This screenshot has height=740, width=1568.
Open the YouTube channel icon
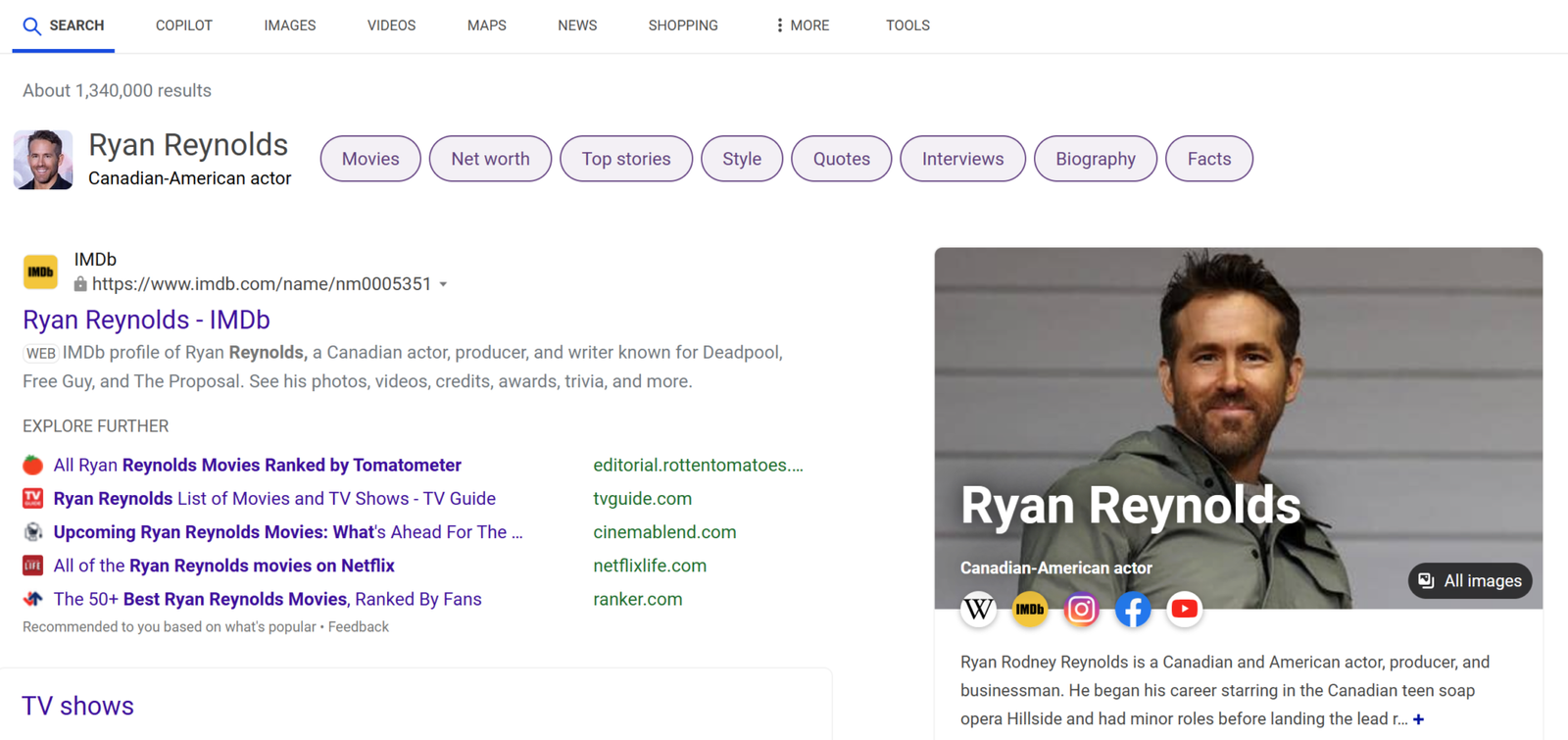pos(1184,610)
